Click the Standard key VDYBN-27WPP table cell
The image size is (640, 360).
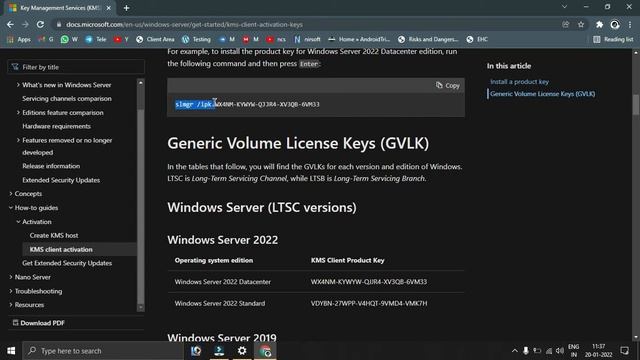pyautogui.click(x=369, y=303)
